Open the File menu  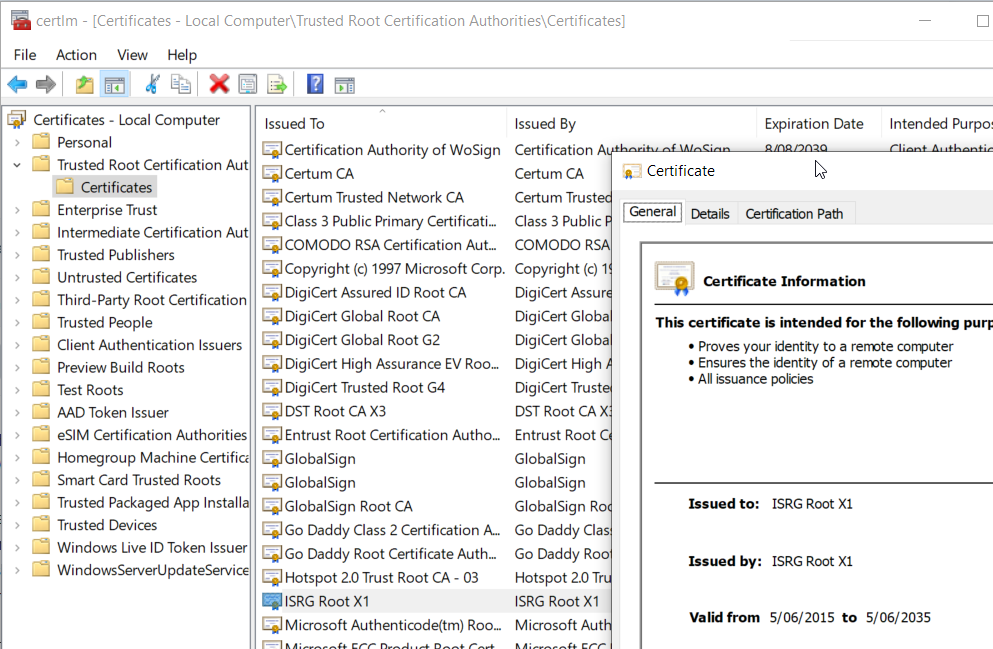point(25,55)
